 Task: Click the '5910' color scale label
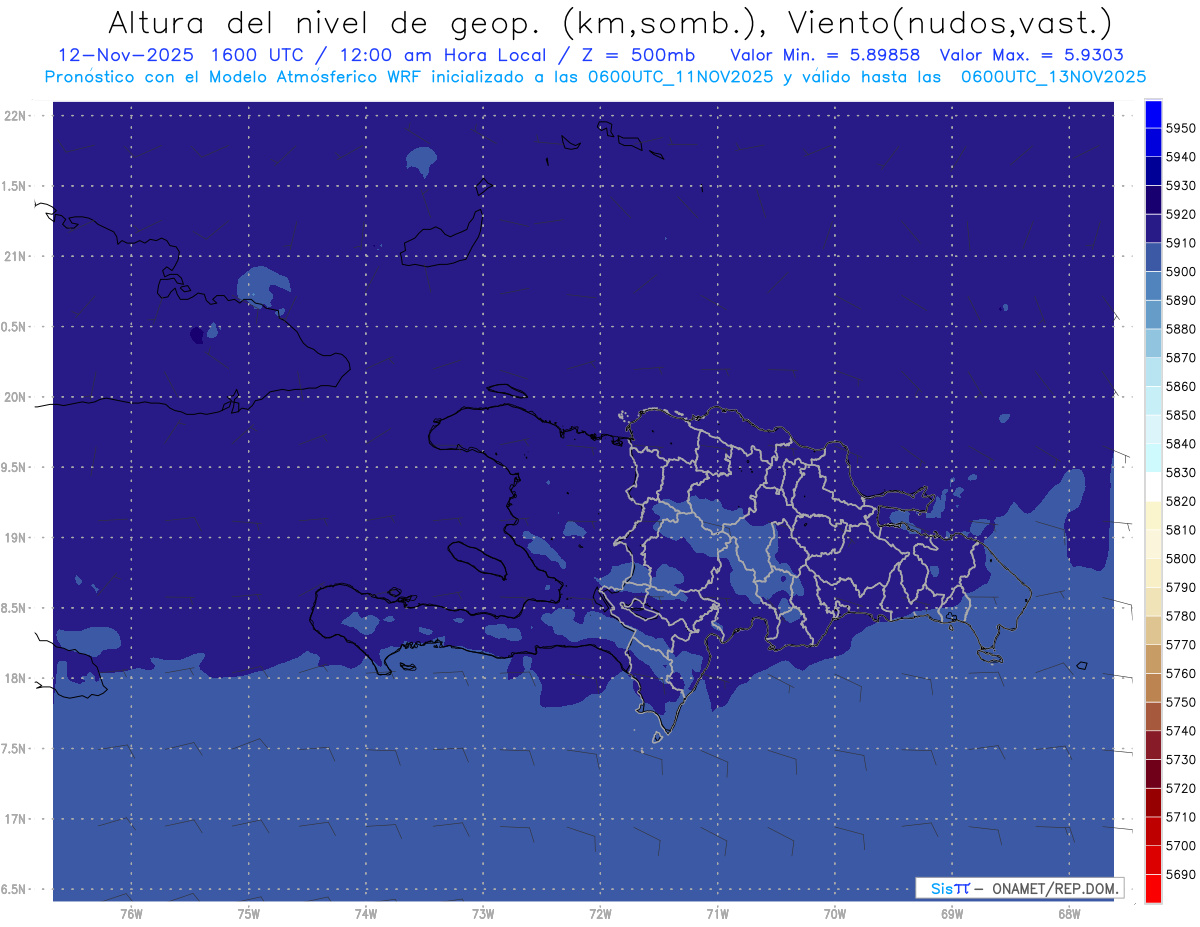pyautogui.click(x=1181, y=243)
